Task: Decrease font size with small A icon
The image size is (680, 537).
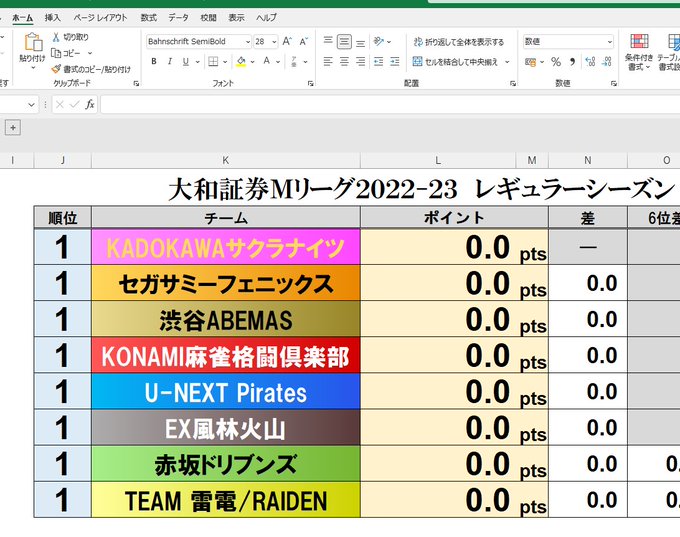Action: point(304,41)
